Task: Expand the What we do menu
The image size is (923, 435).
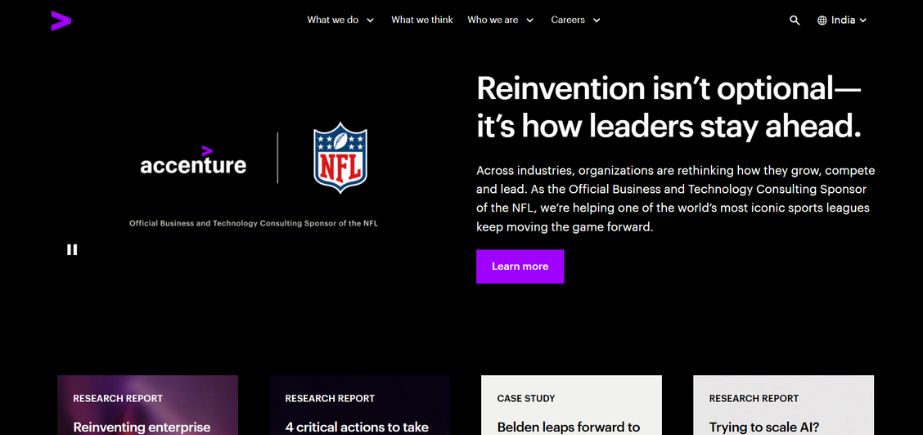Action: click(x=340, y=20)
